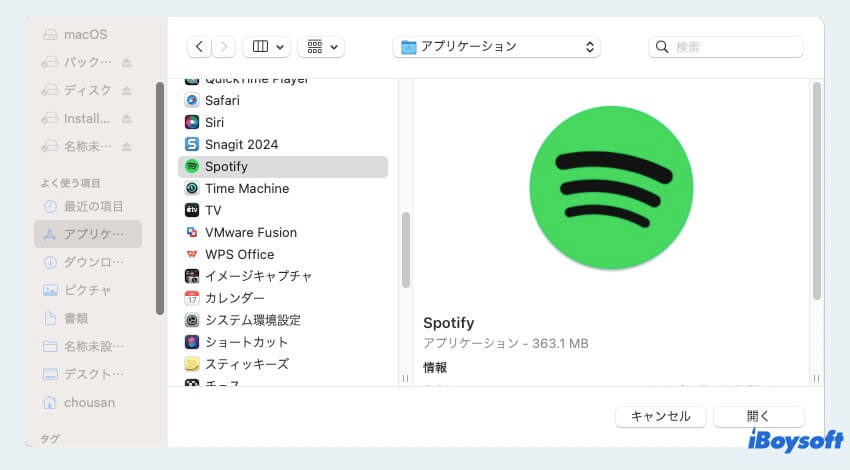The height and width of the screenshot is (470, 850).
Task: Eject the 名称未… volume
Action: (x=126, y=146)
